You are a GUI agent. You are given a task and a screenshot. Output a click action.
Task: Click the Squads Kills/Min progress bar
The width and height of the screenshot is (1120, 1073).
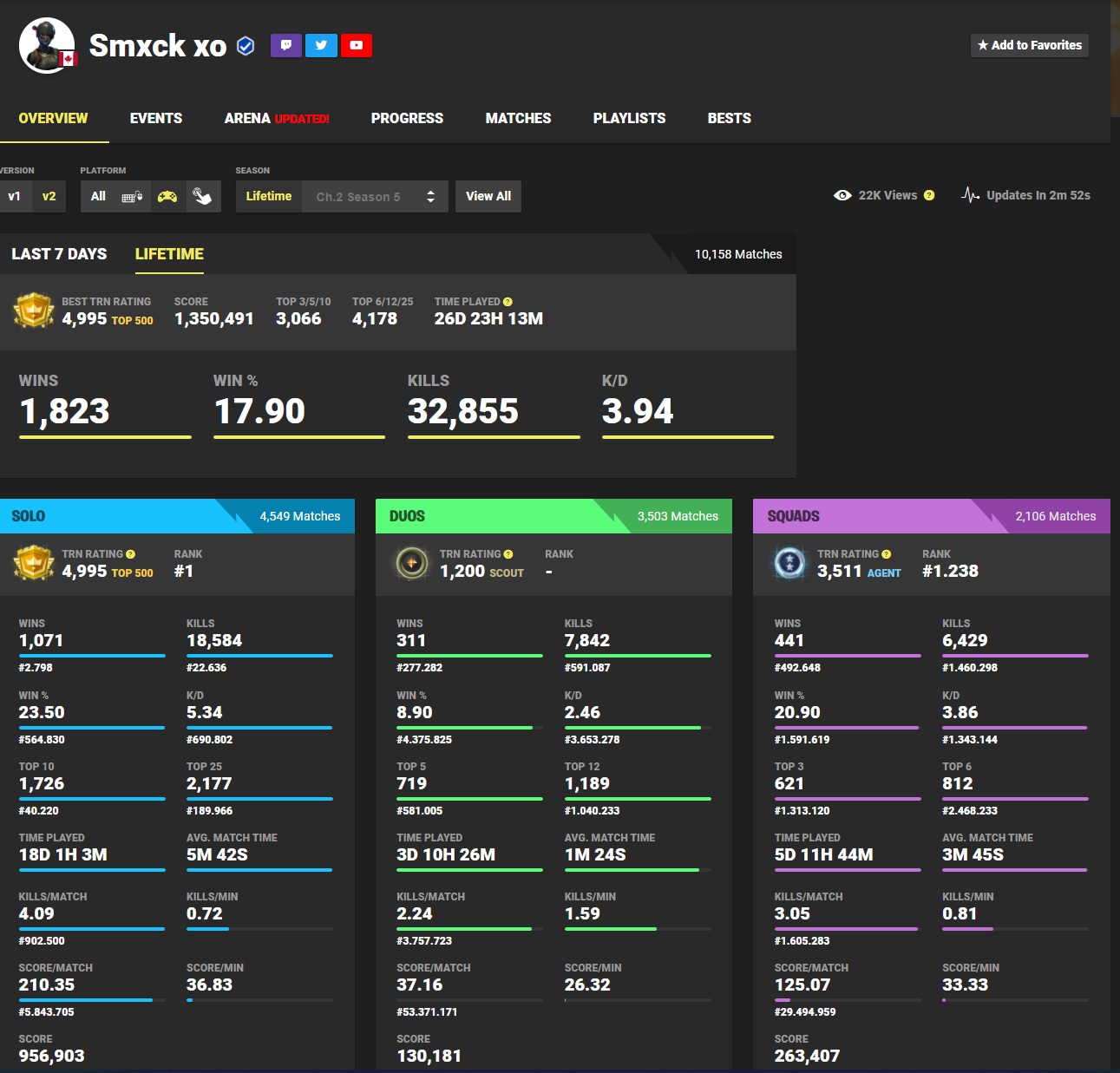(x=1015, y=929)
